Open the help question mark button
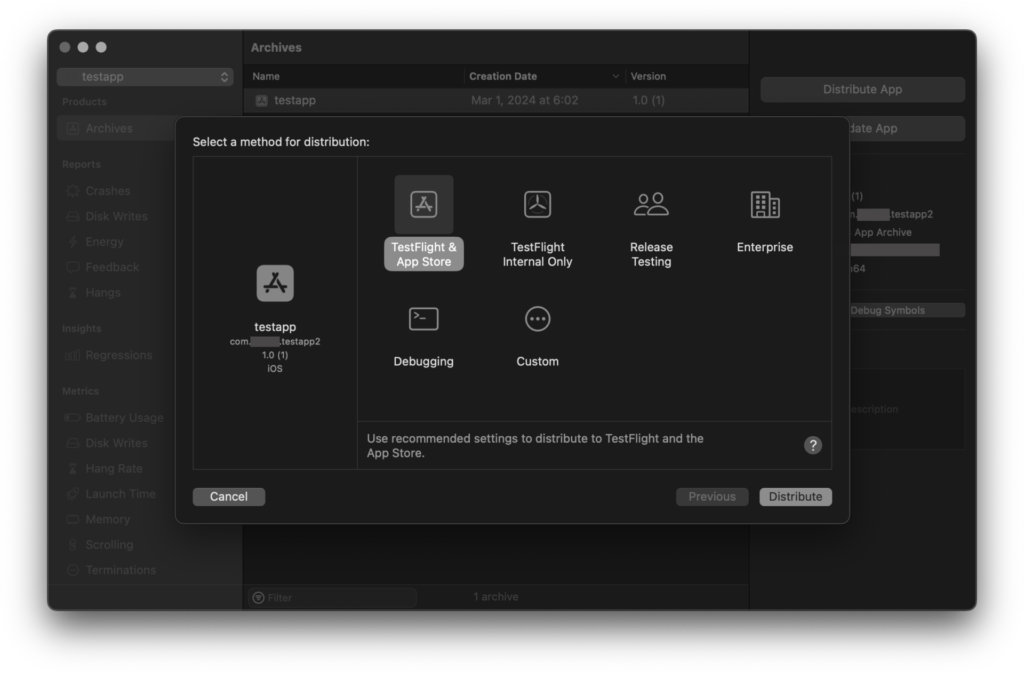This screenshot has width=1024, height=673. (x=812, y=445)
